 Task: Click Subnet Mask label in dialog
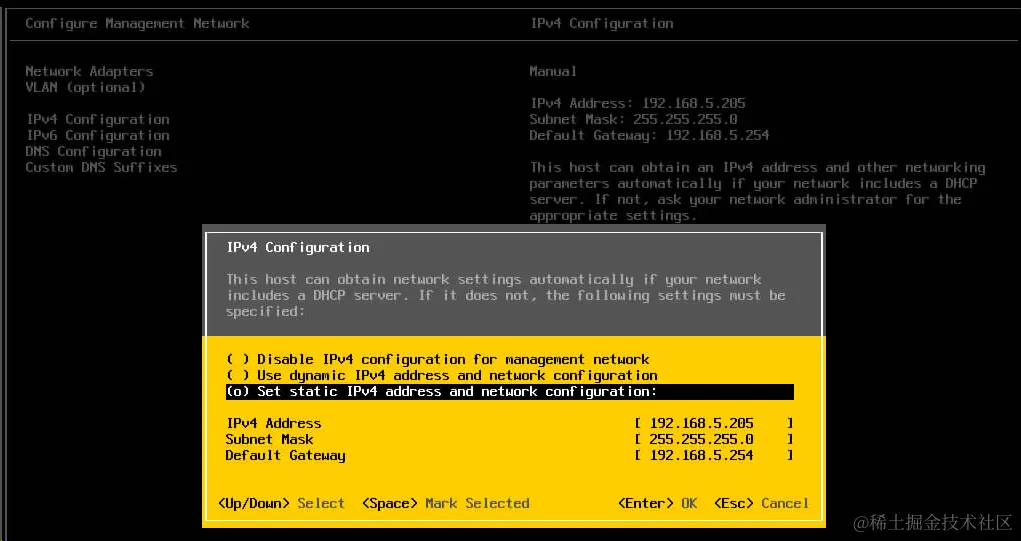(x=270, y=439)
